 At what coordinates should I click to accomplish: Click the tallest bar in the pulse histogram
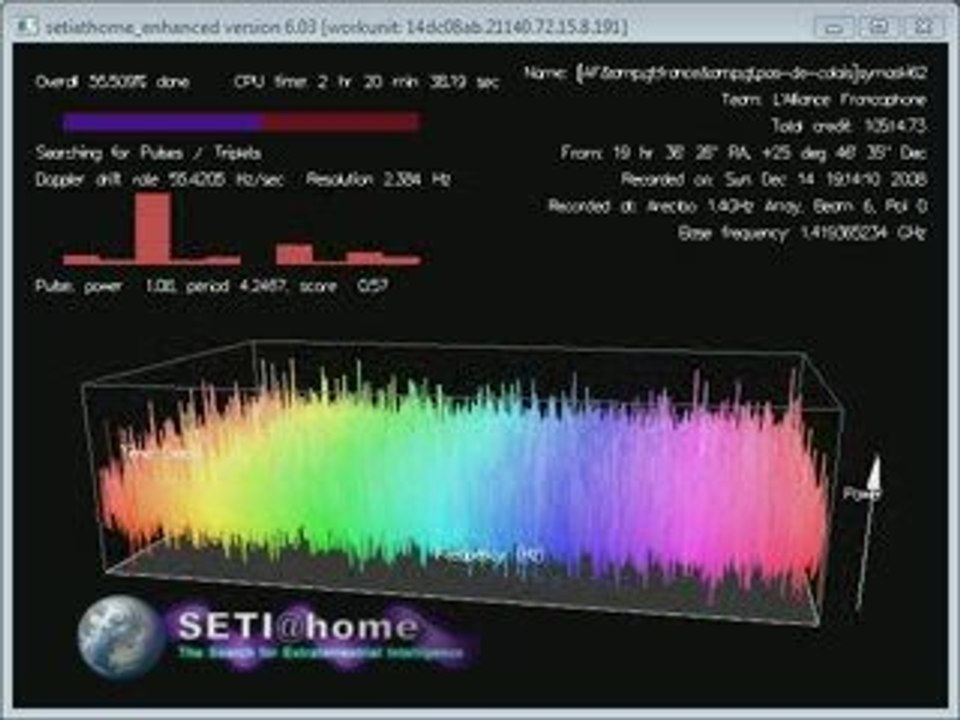152,228
